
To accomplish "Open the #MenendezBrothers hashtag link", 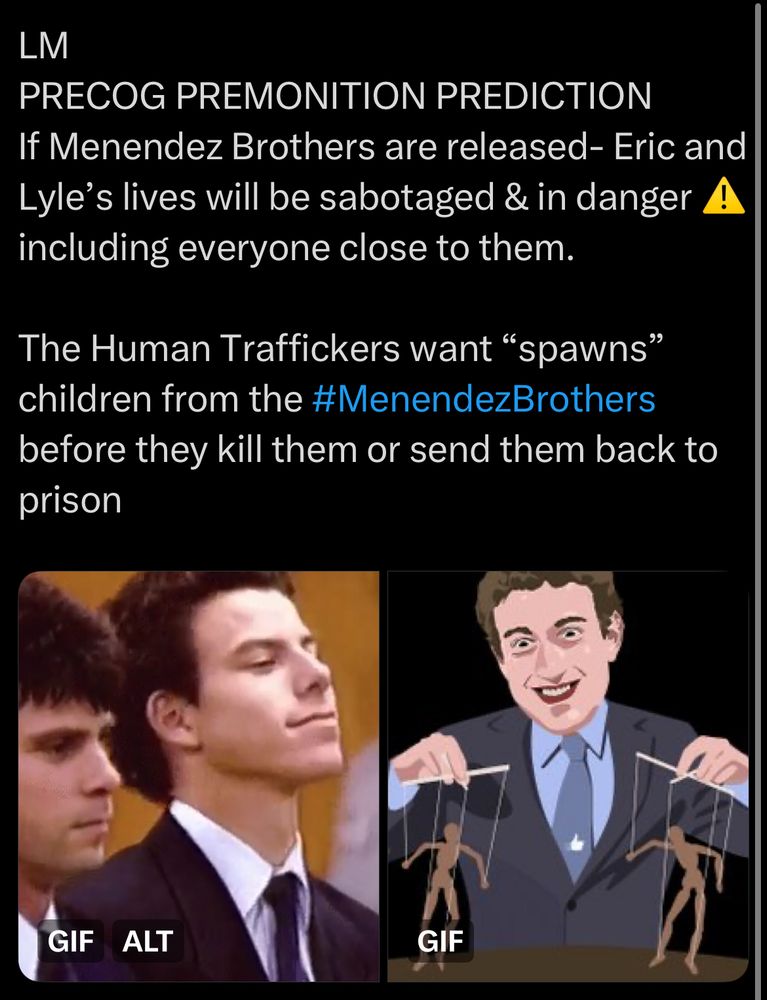I will tap(484, 399).
